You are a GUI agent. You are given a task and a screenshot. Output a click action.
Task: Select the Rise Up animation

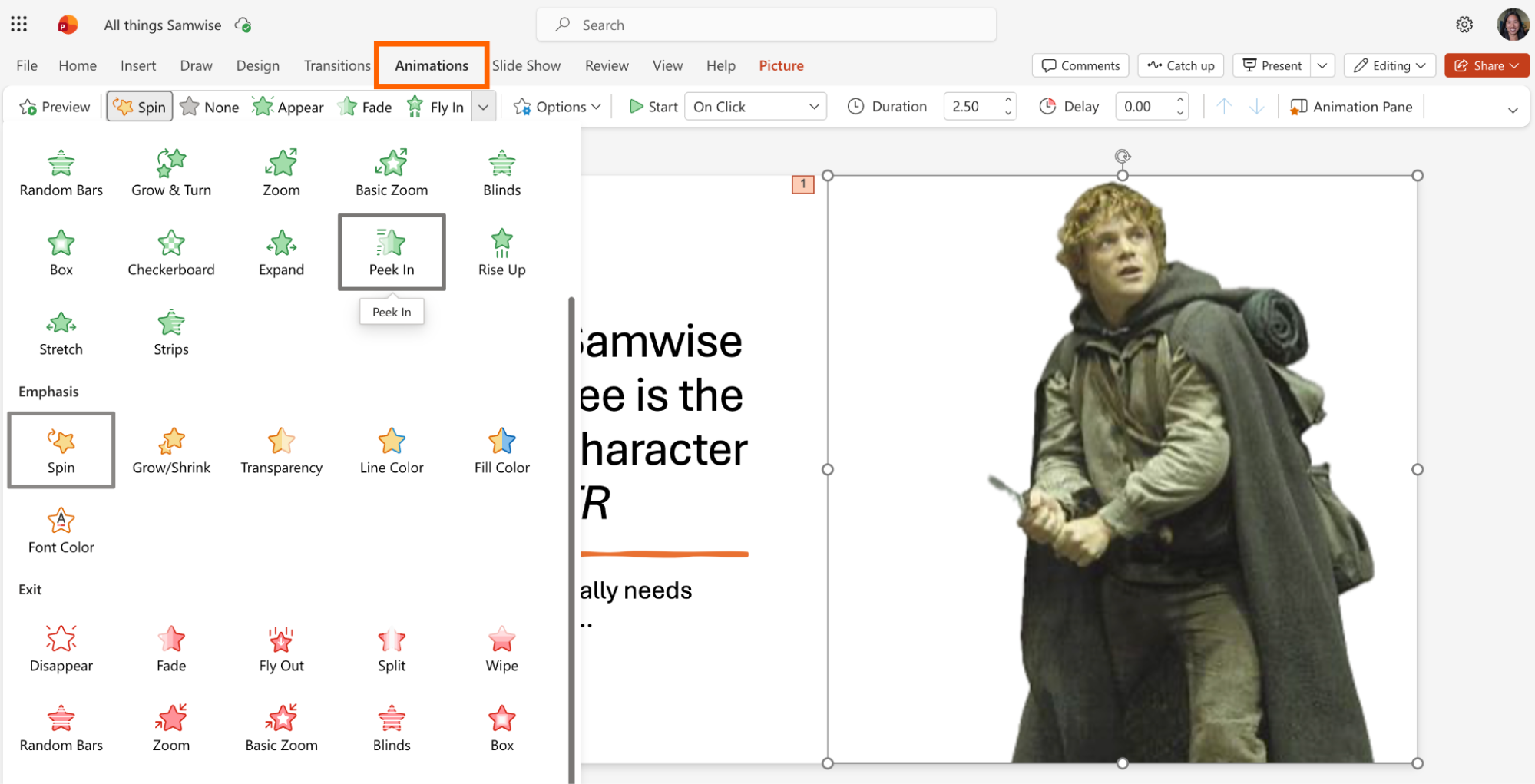(501, 253)
